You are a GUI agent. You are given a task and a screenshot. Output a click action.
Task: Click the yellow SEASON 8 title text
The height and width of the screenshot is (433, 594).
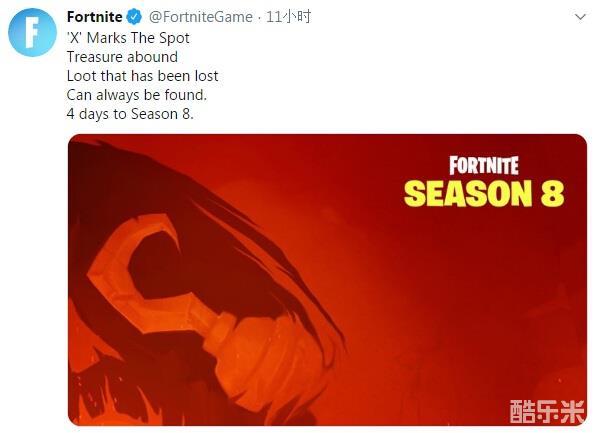point(484,194)
